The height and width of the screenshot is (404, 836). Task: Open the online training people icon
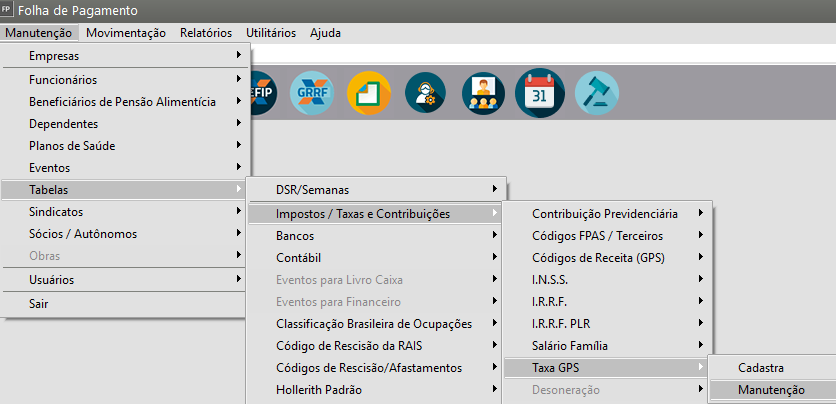[483, 93]
